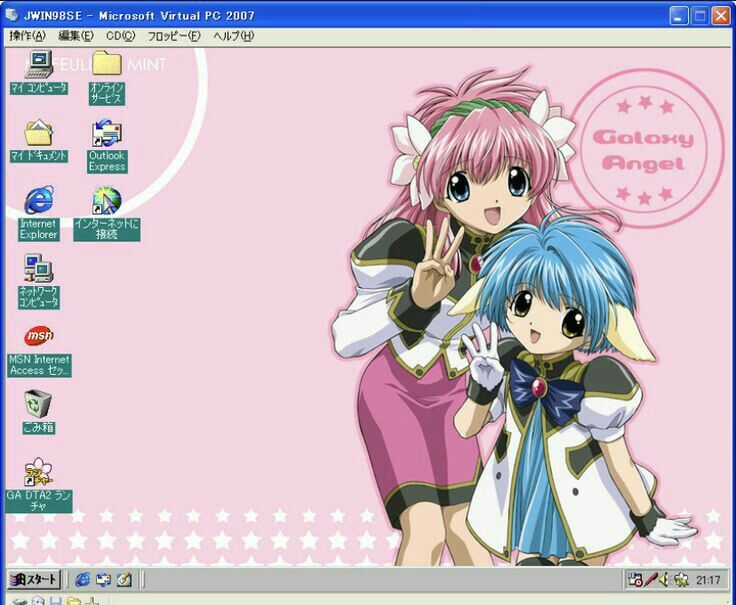The width and height of the screenshot is (736, 605).
Task: Open the ヘルプ(H) menu
Action: pos(233,36)
